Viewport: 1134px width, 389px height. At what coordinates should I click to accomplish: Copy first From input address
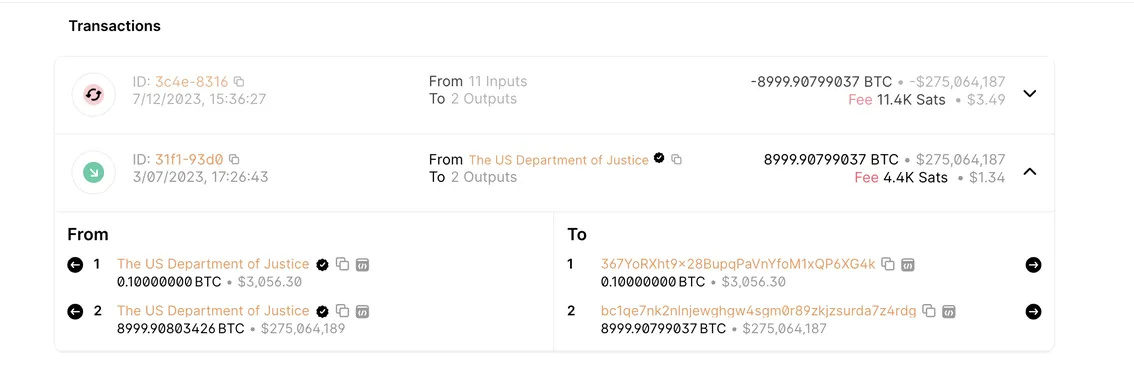click(343, 265)
